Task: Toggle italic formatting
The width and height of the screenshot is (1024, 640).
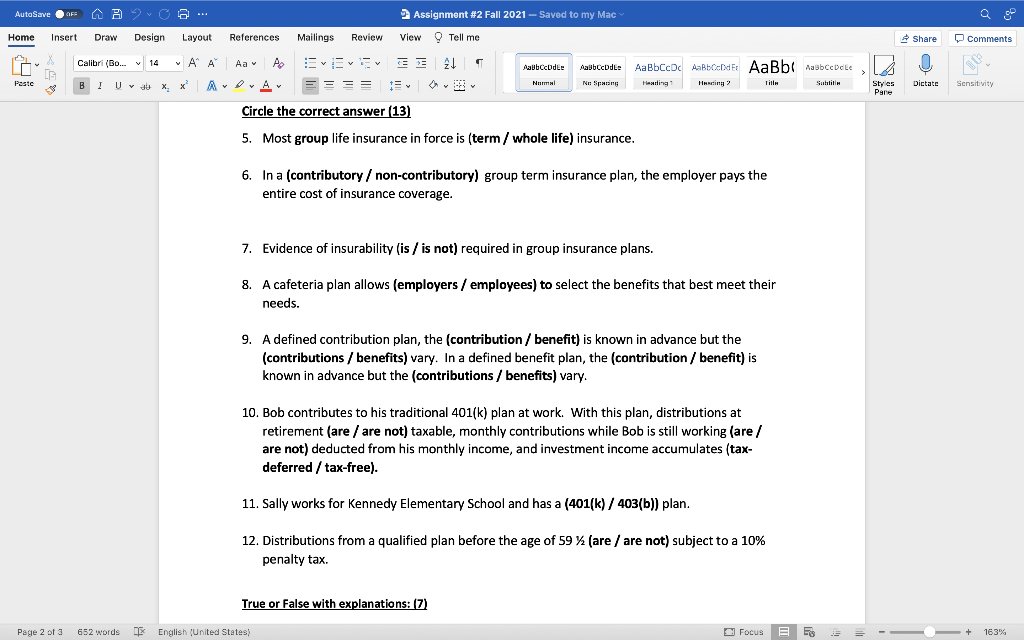Action: coord(100,85)
